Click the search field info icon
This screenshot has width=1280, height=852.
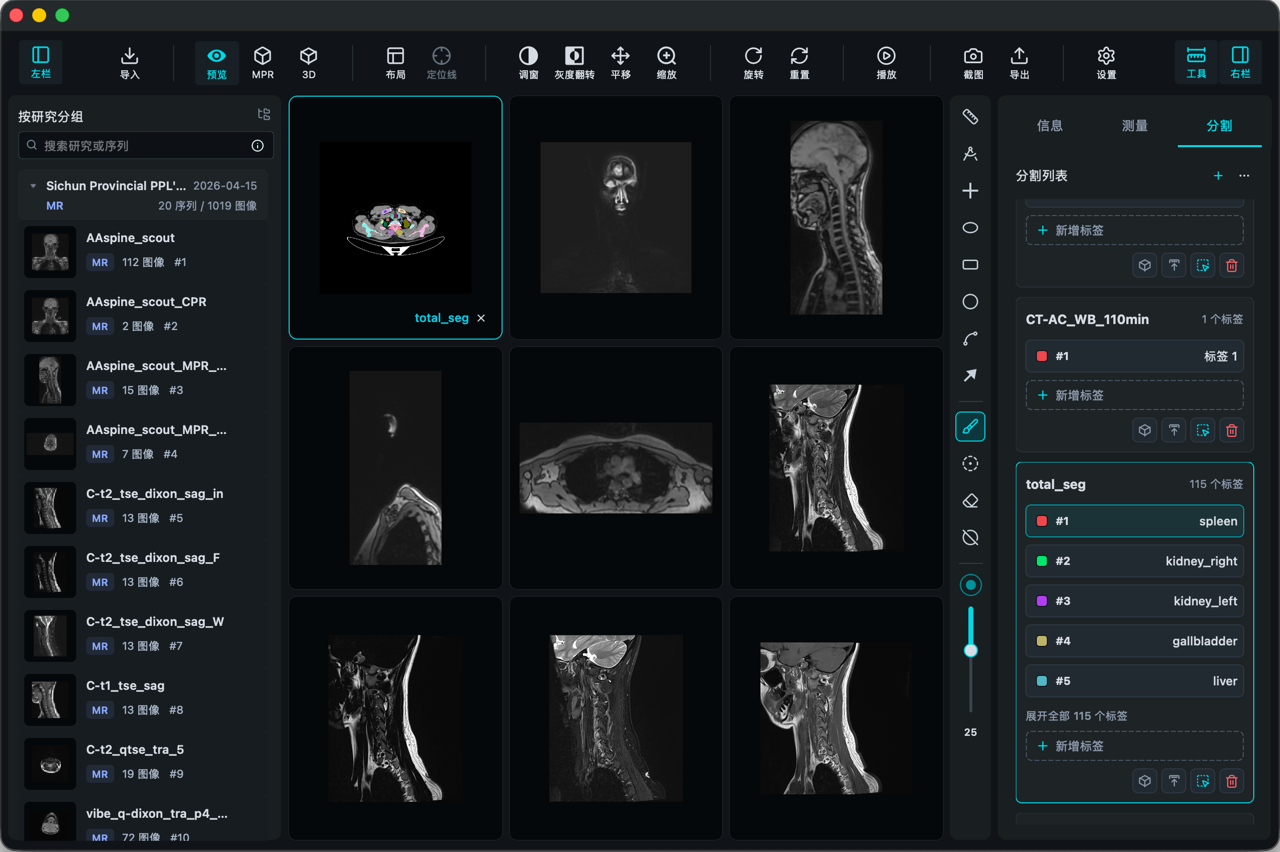(257, 146)
